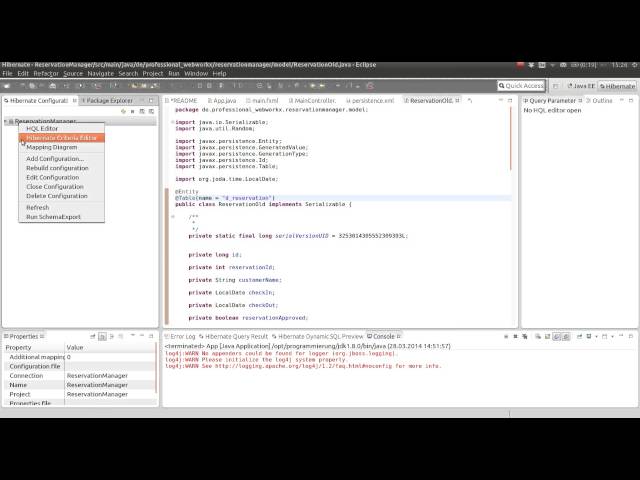Open the Properties view menu dropdown

pos(133,336)
